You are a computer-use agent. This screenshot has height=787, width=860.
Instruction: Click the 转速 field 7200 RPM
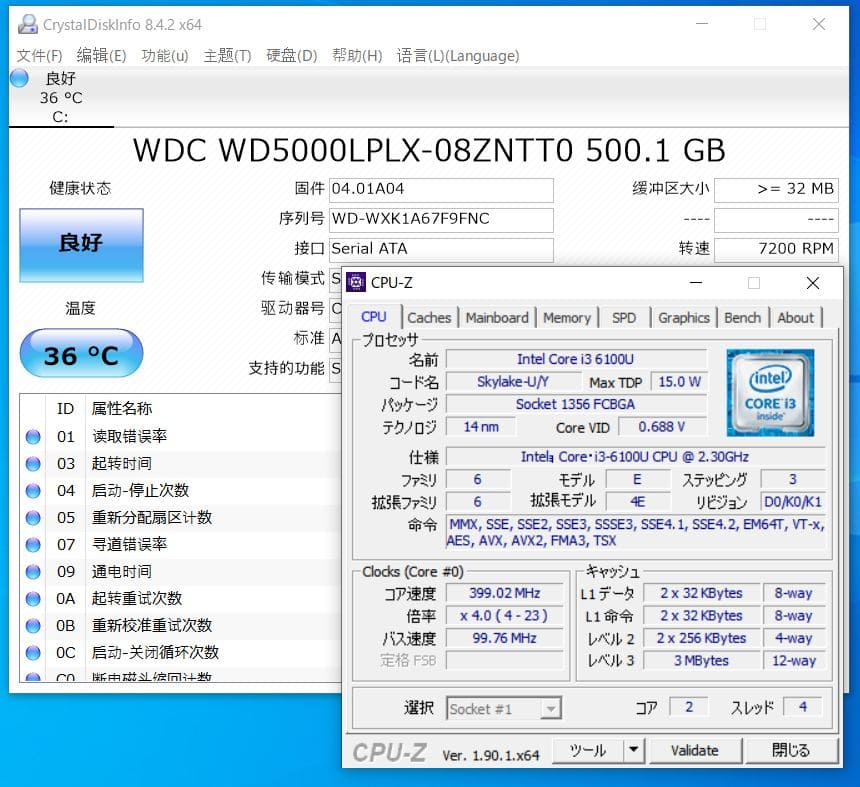[776, 250]
